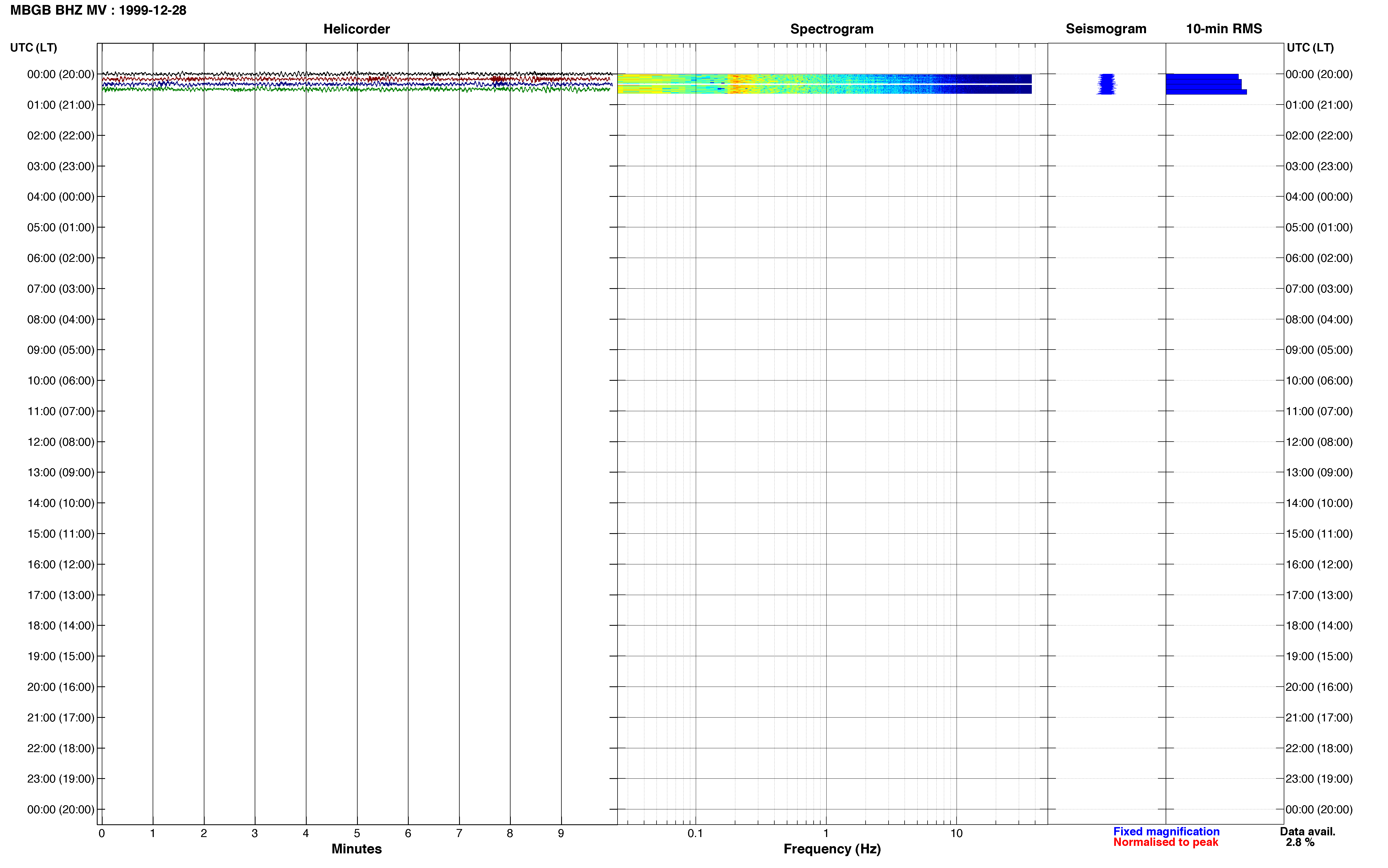Click the right 'UTC (LT)' axis label
1388x868 pixels.
coord(1310,48)
